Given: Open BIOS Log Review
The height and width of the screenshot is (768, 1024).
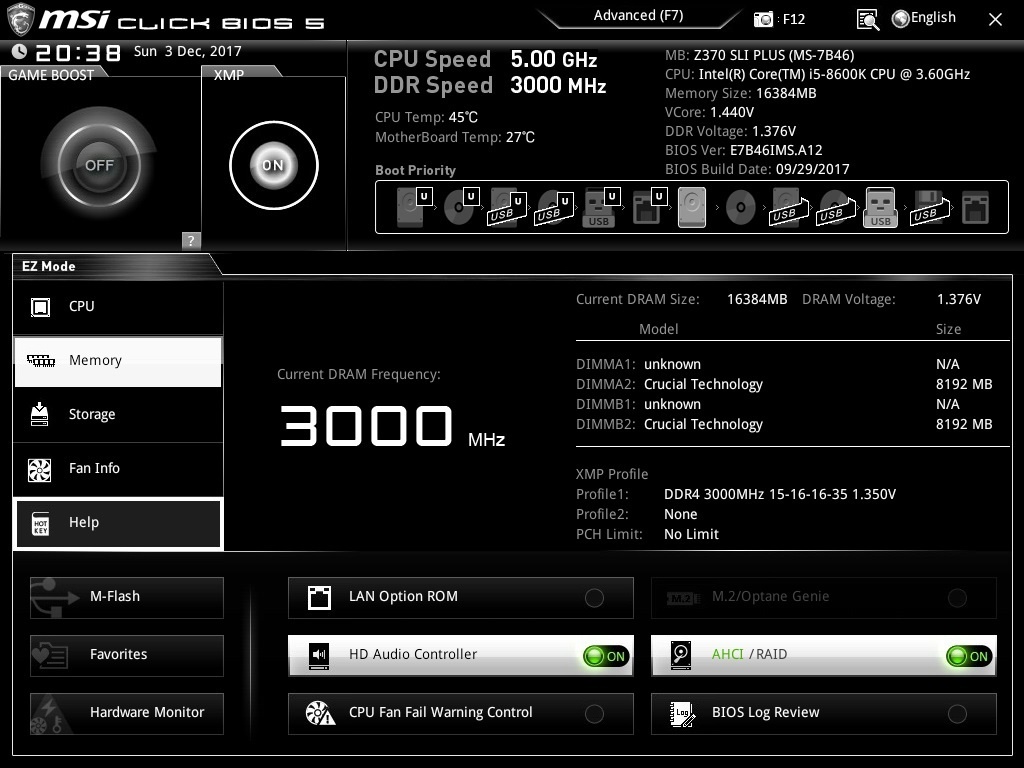Looking at the screenshot, I should (x=824, y=713).
